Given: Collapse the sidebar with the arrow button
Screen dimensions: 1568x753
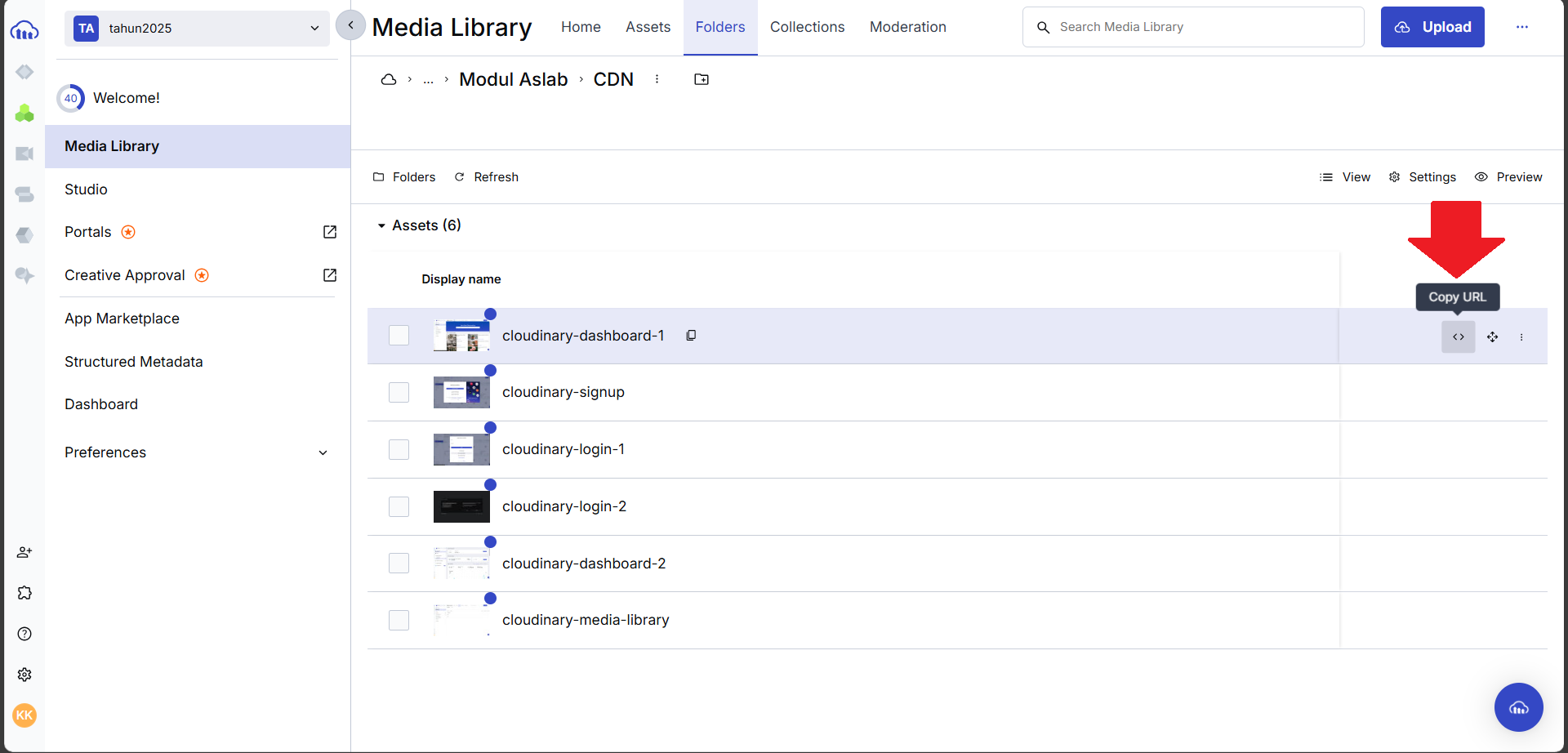Looking at the screenshot, I should 350,25.
